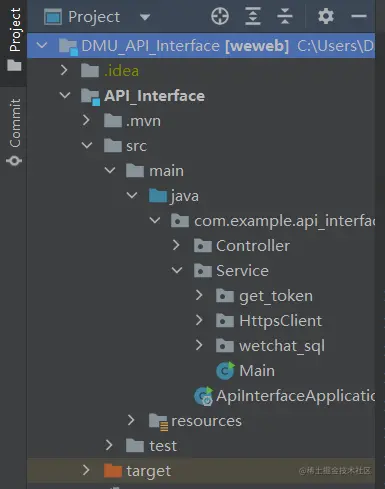Expand the .idea folder chevron

pos(64,70)
